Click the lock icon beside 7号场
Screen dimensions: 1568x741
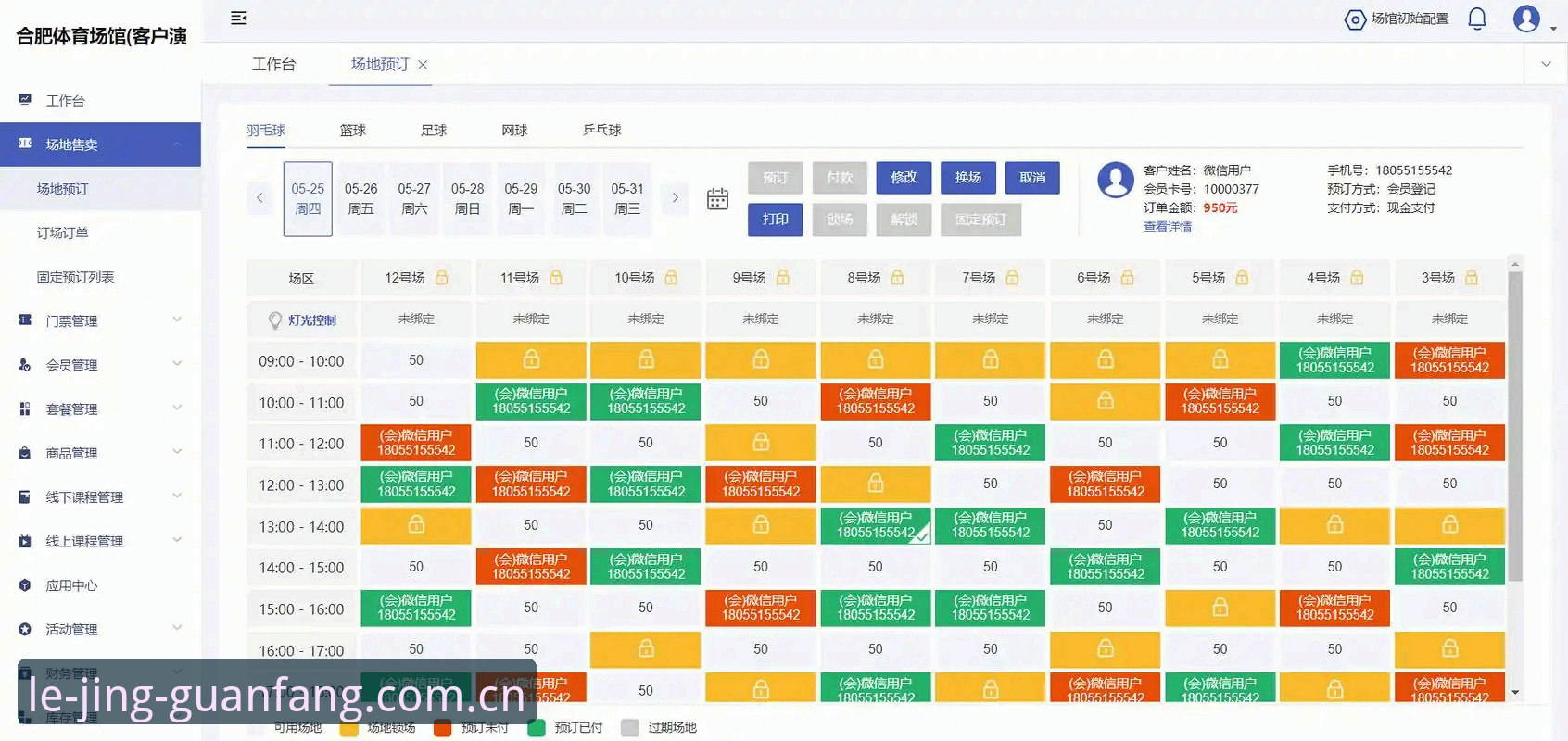(x=1012, y=277)
